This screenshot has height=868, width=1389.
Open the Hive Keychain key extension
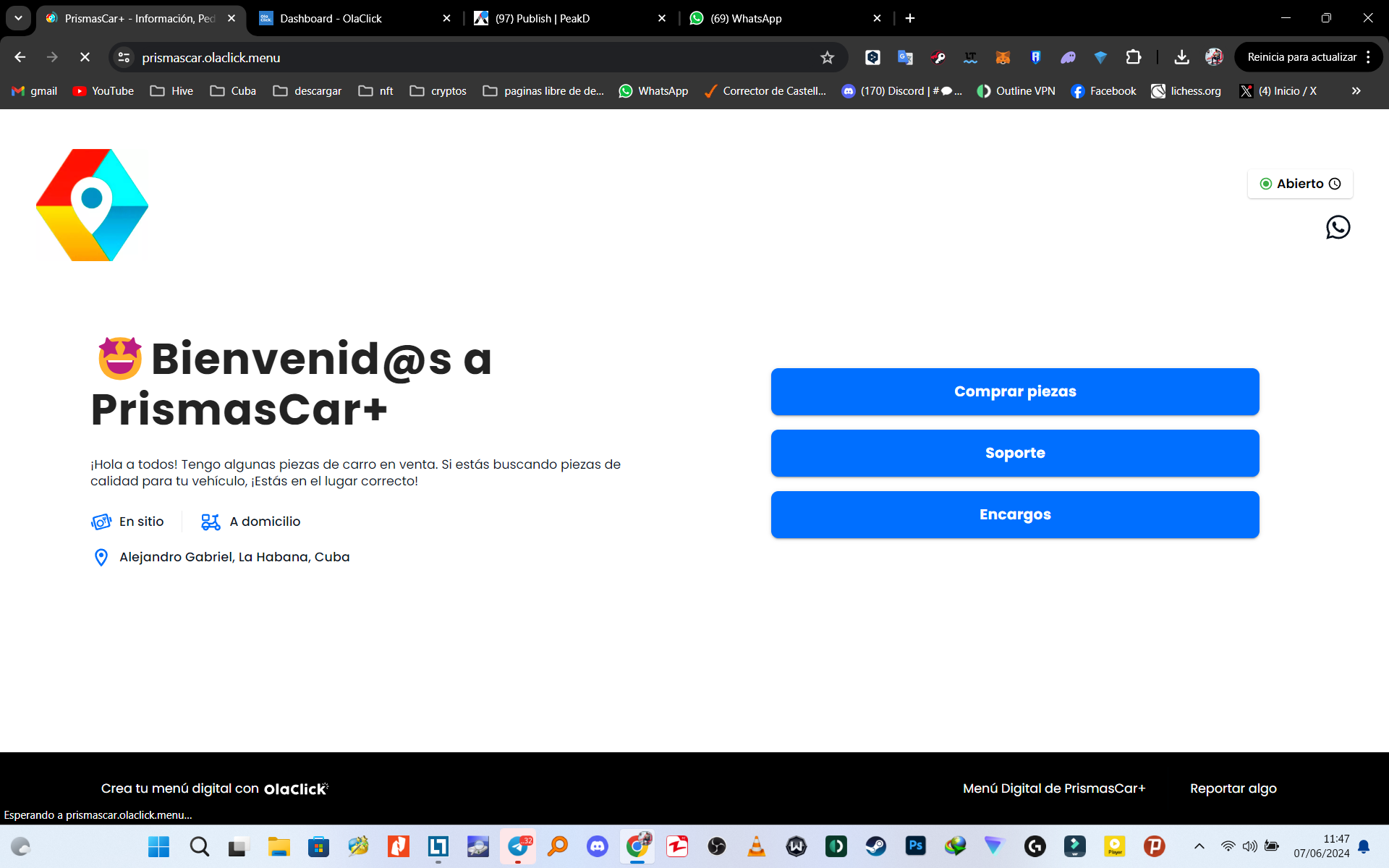[x=938, y=57]
